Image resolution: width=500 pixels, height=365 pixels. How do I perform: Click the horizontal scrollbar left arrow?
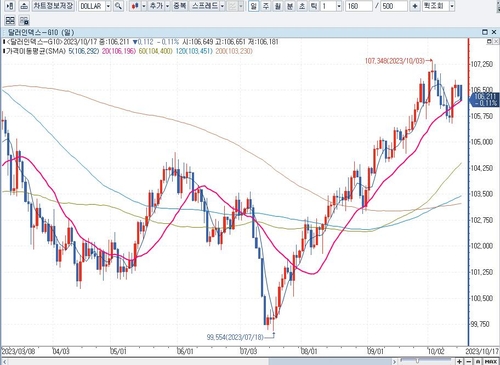(x=4, y=361)
